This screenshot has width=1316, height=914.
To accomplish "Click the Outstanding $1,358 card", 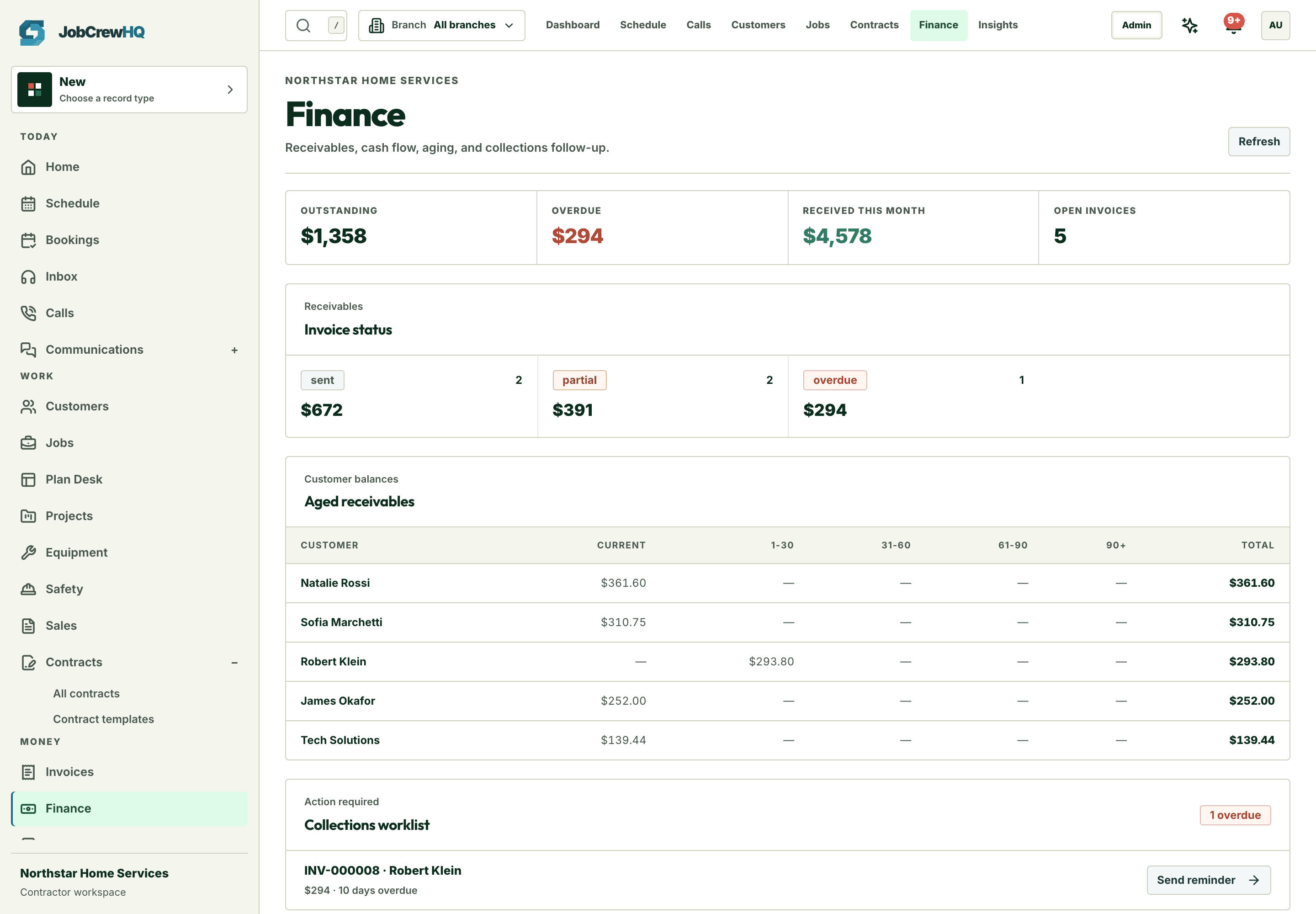I will 411,227.
